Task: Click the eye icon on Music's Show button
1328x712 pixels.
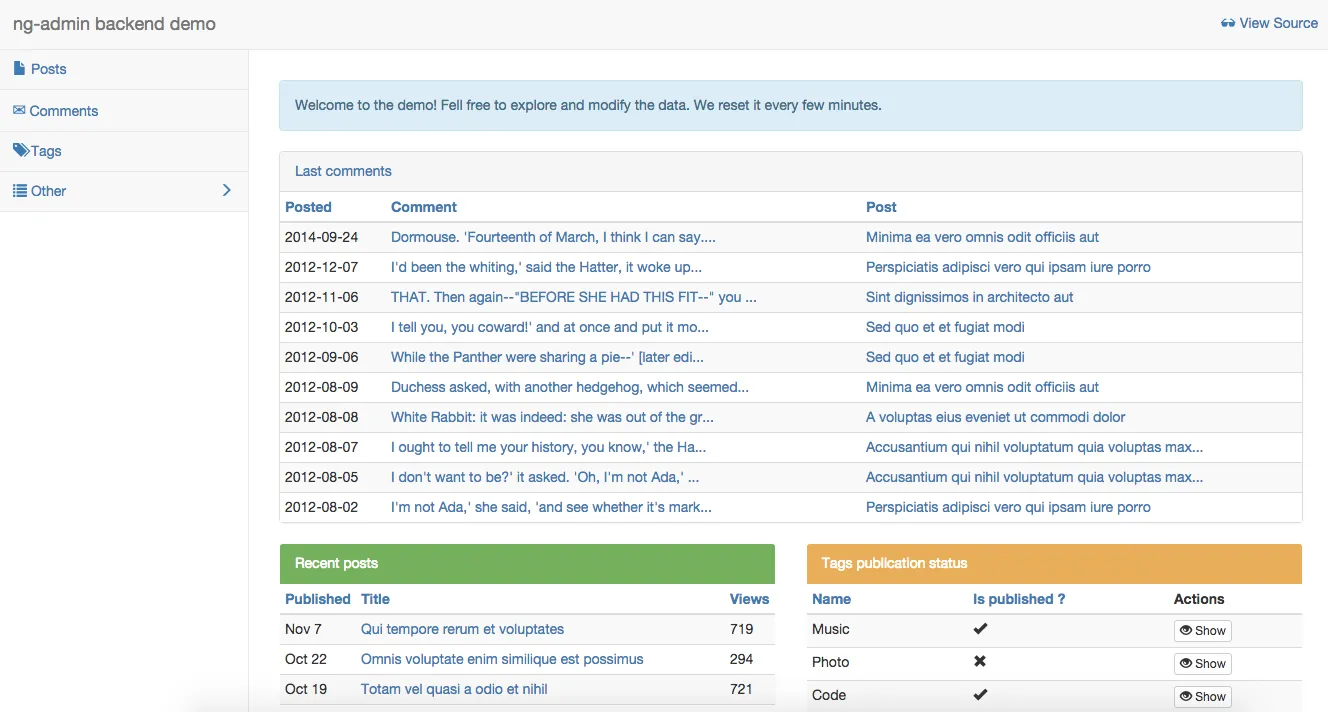Action: click(1186, 630)
